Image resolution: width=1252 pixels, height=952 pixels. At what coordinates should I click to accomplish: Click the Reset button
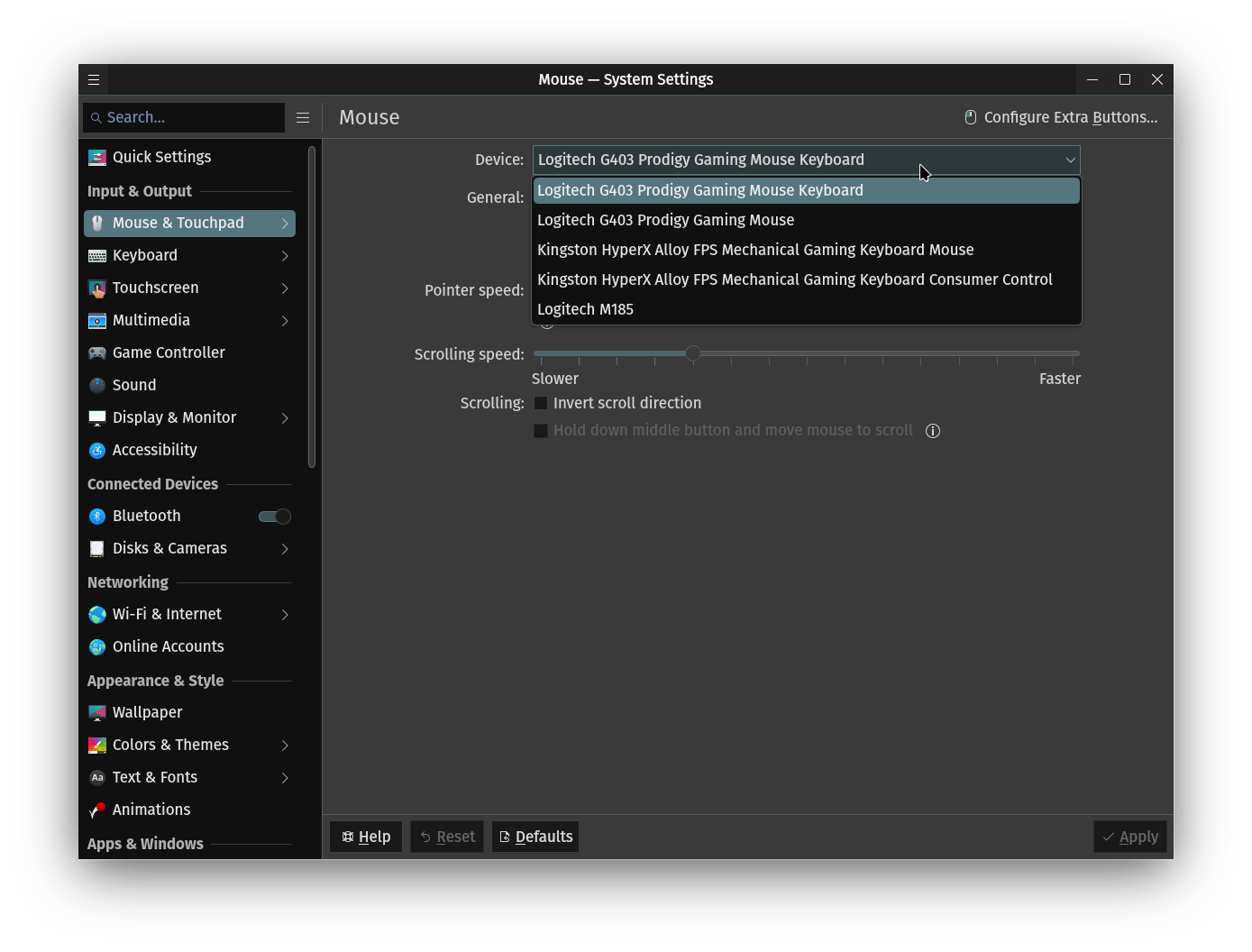447,837
